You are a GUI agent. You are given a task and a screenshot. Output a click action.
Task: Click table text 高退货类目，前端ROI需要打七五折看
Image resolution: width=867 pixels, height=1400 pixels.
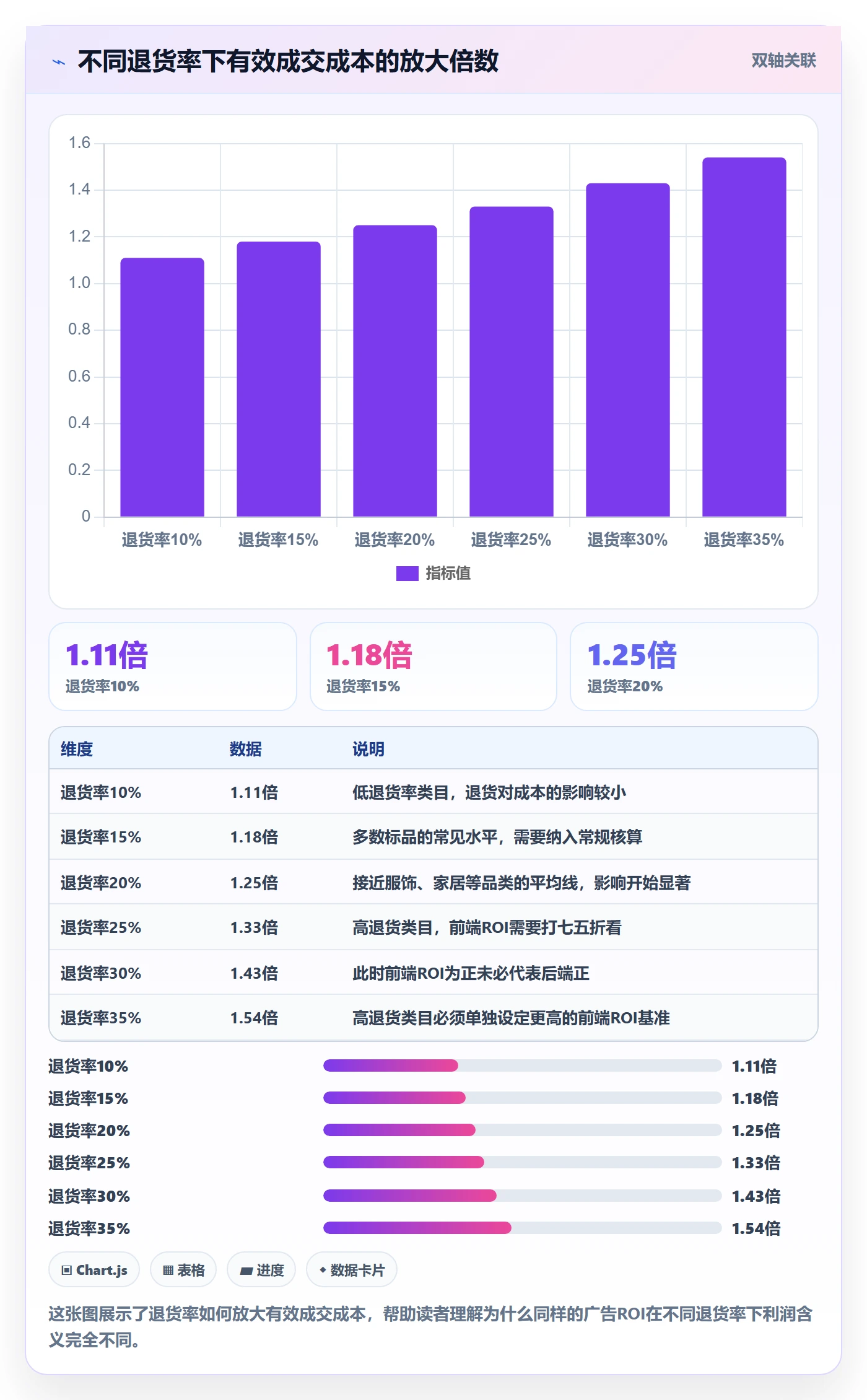point(487,927)
